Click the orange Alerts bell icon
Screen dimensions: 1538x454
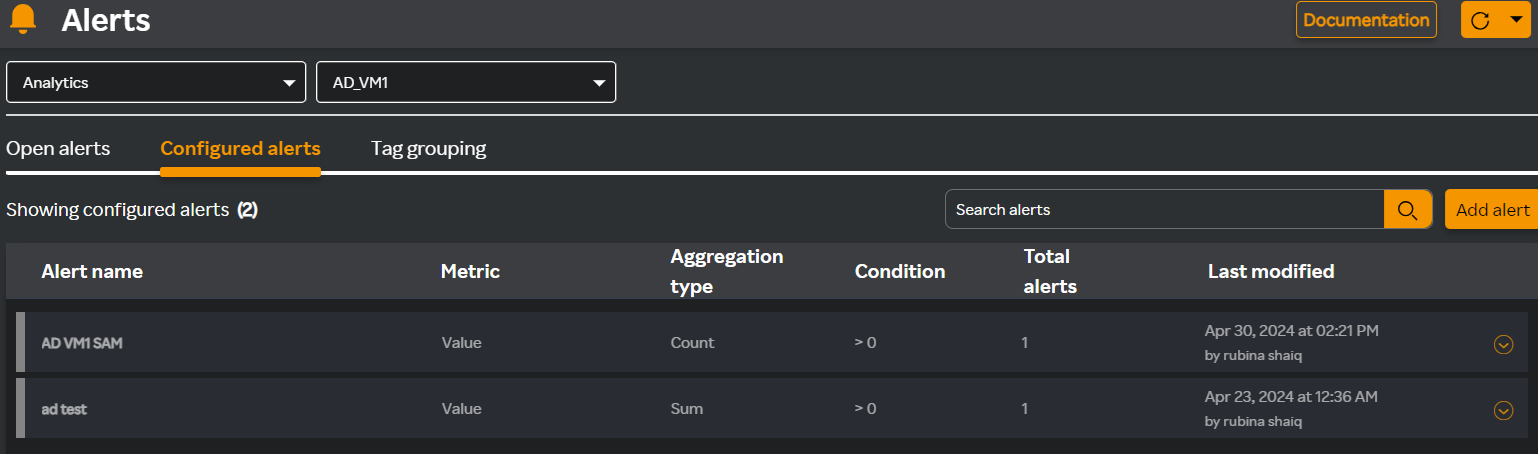(22, 19)
